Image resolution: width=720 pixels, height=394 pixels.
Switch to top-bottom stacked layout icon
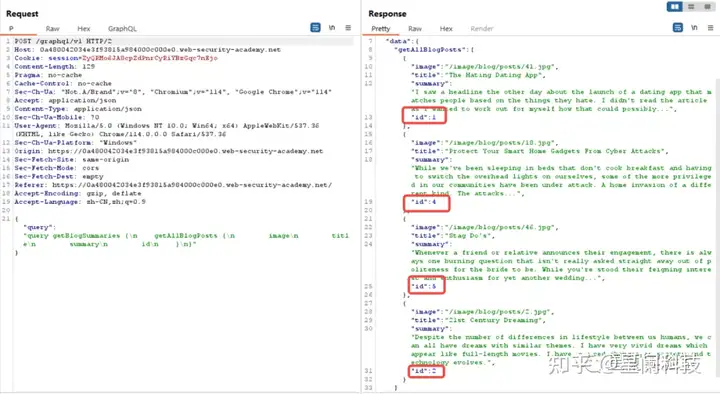click(x=691, y=6)
